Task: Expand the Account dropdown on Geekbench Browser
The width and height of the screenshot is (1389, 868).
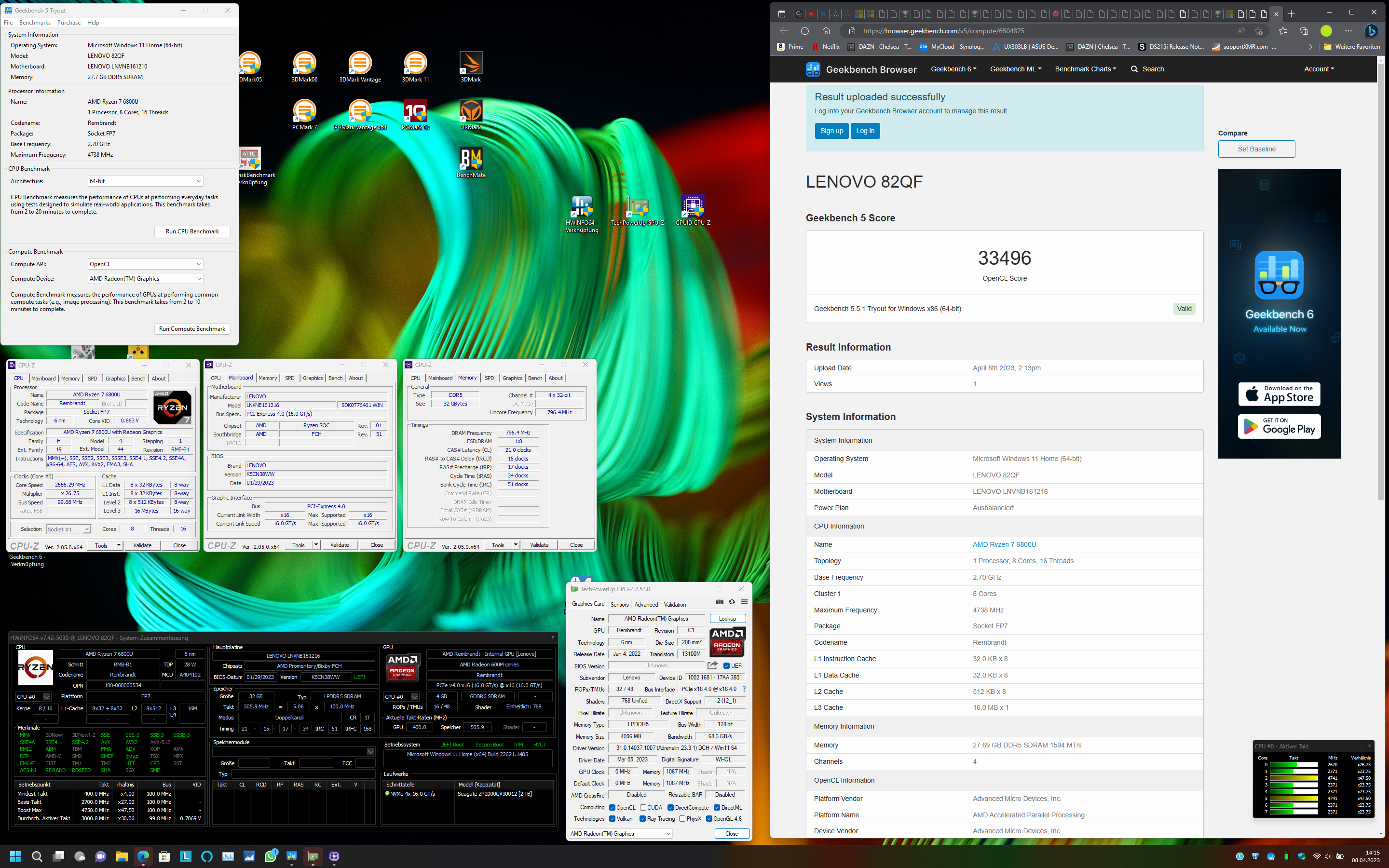Action: point(1319,69)
